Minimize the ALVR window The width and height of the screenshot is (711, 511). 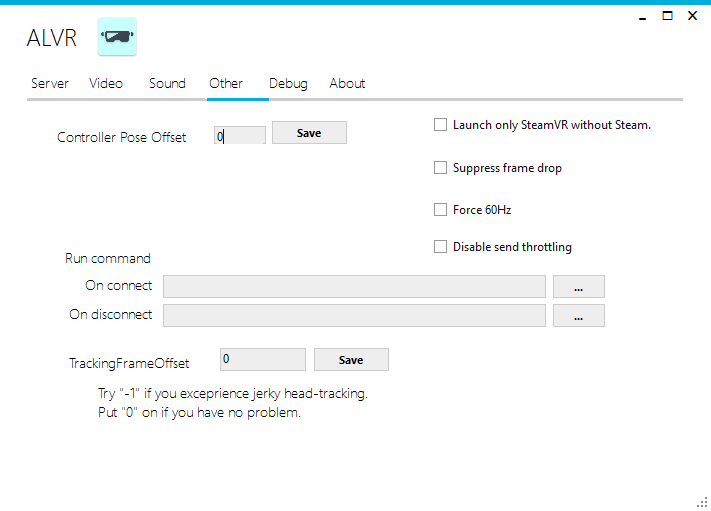pos(643,17)
